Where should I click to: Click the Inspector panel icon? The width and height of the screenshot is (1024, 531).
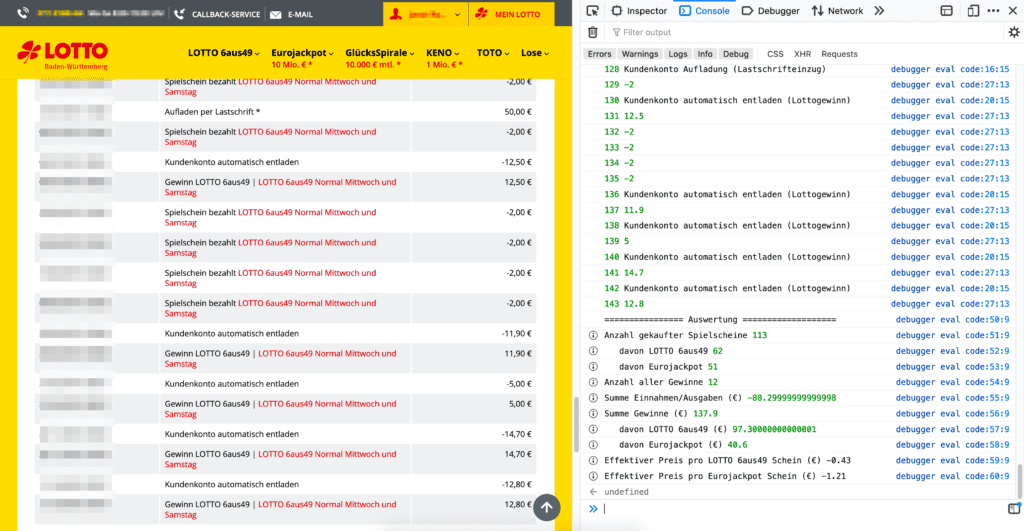(616, 10)
